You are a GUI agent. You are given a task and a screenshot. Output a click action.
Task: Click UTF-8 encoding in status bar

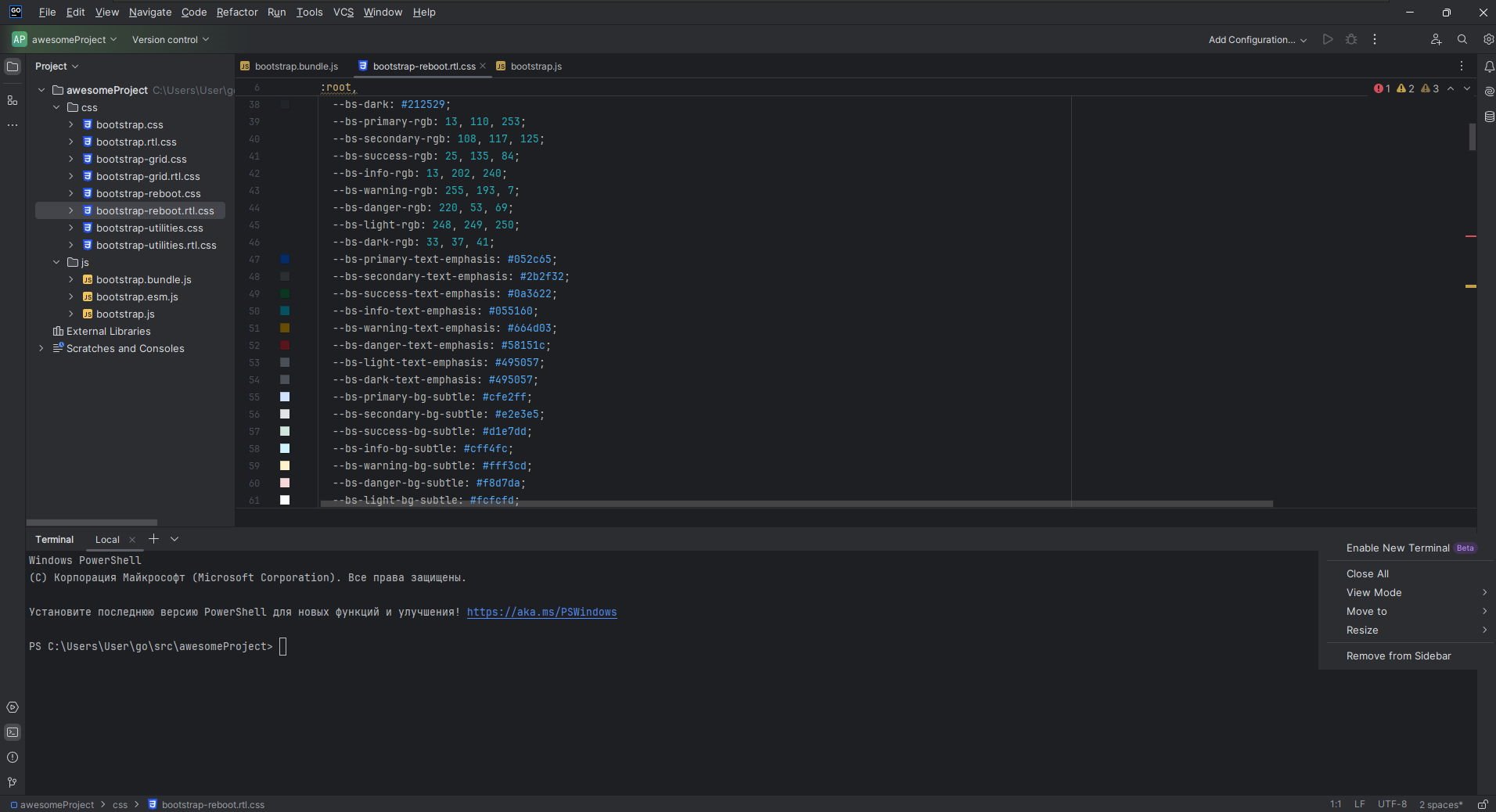click(x=1392, y=804)
